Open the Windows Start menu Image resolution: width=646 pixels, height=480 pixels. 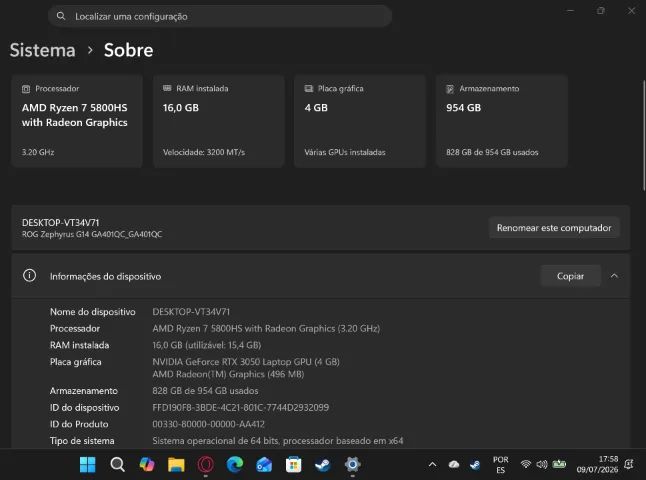(87, 465)
